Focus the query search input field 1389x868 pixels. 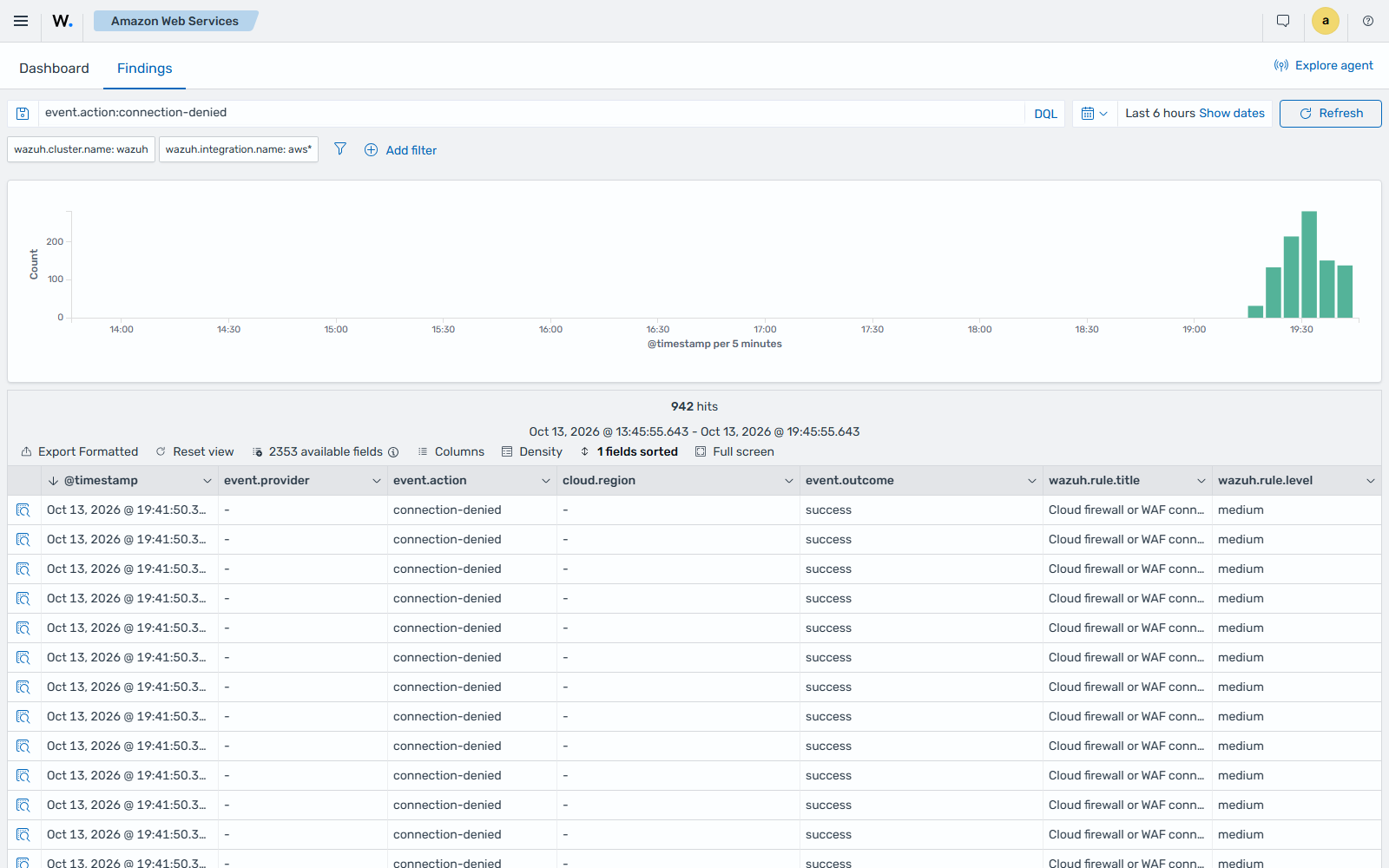tap(531, 113)
